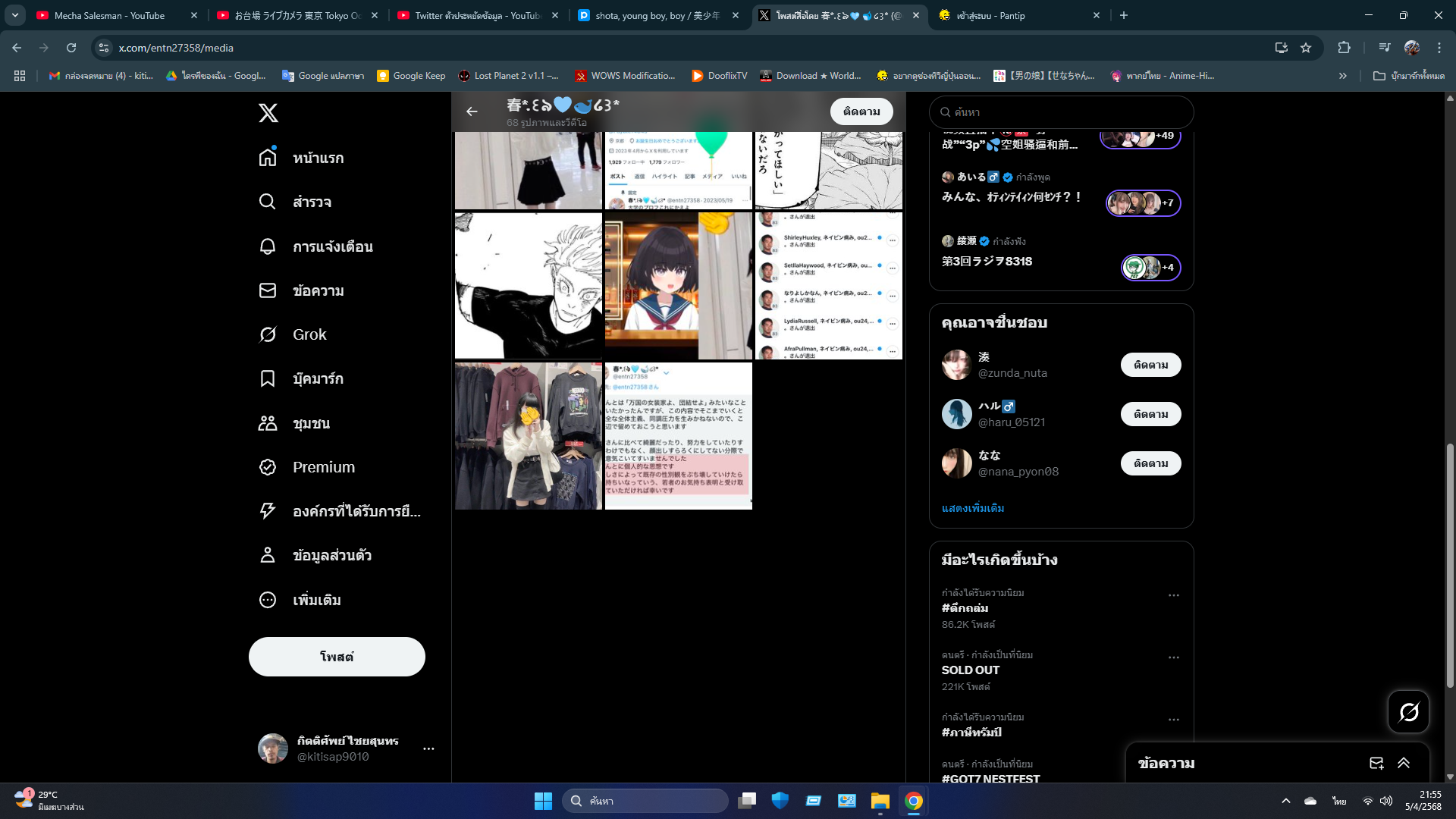Viewport: 1456px width, 819px height.
Task: Open Chrome apps grid in bookmarks bar
Action: [x=20, y=76]
